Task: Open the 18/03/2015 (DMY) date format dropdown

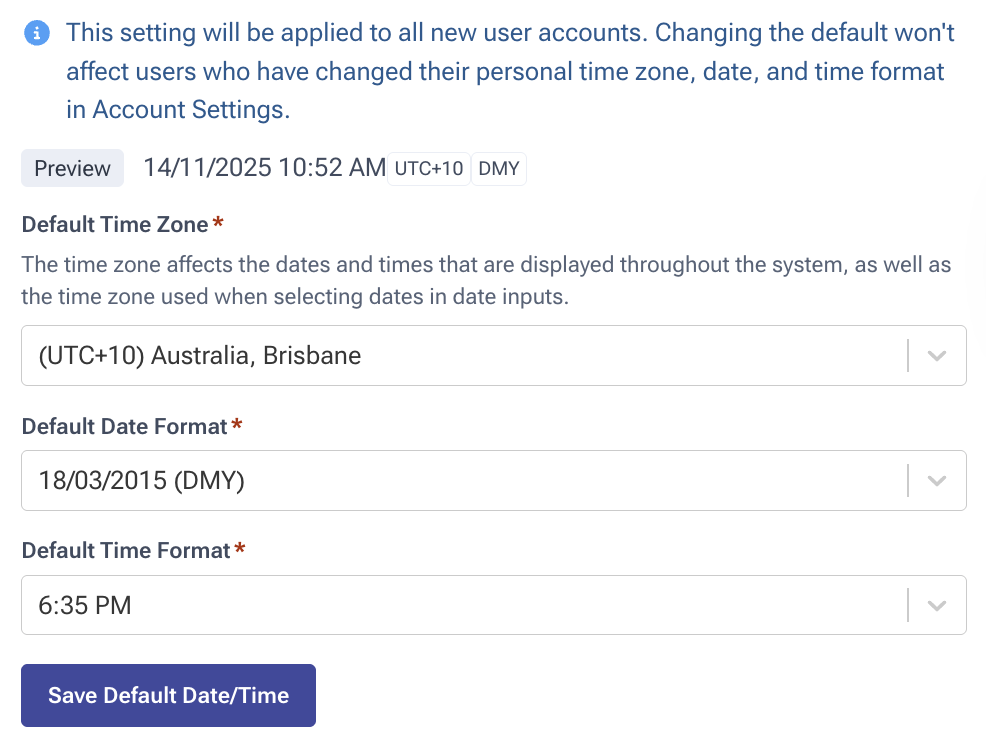Action: [460, 481]
